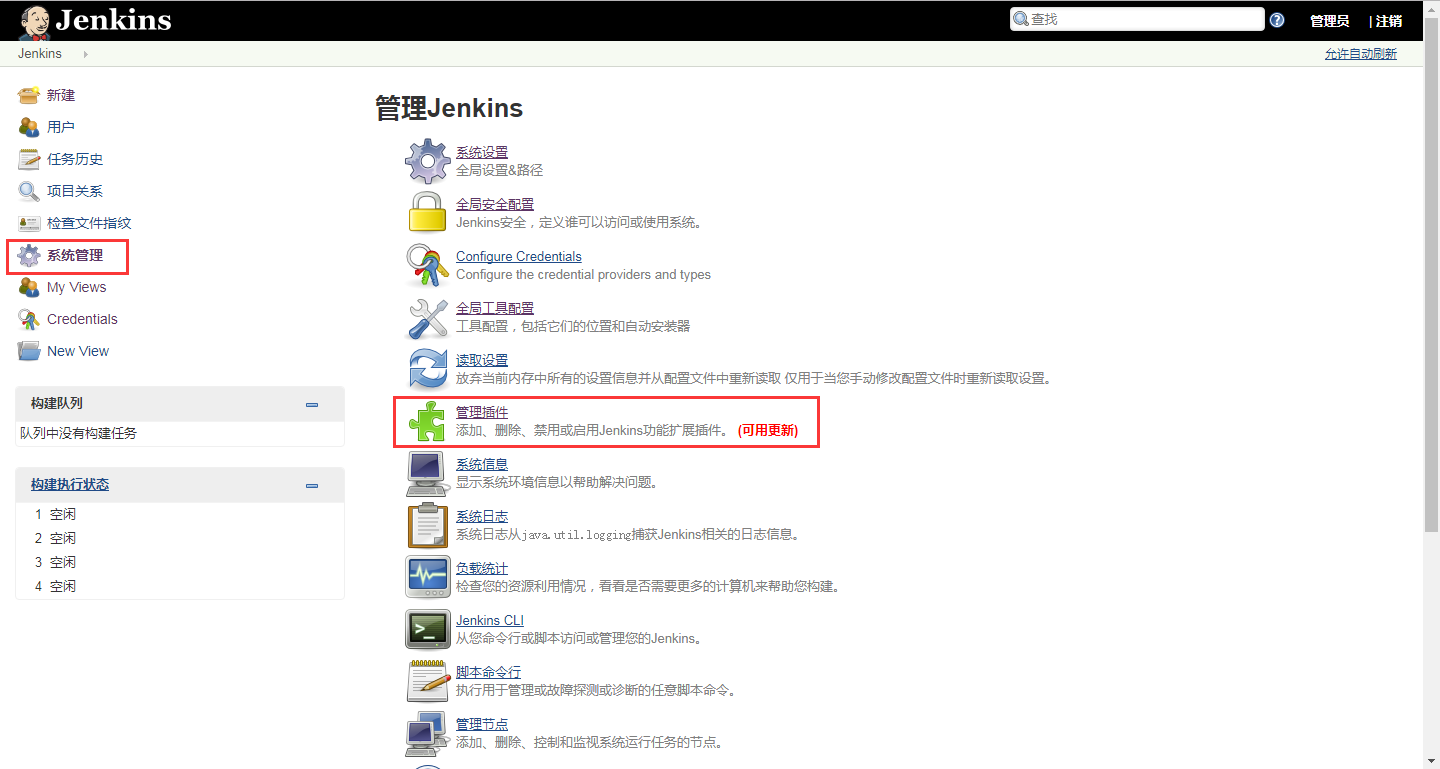
Task: Open the Configure Credentials link
Action: 518,256
